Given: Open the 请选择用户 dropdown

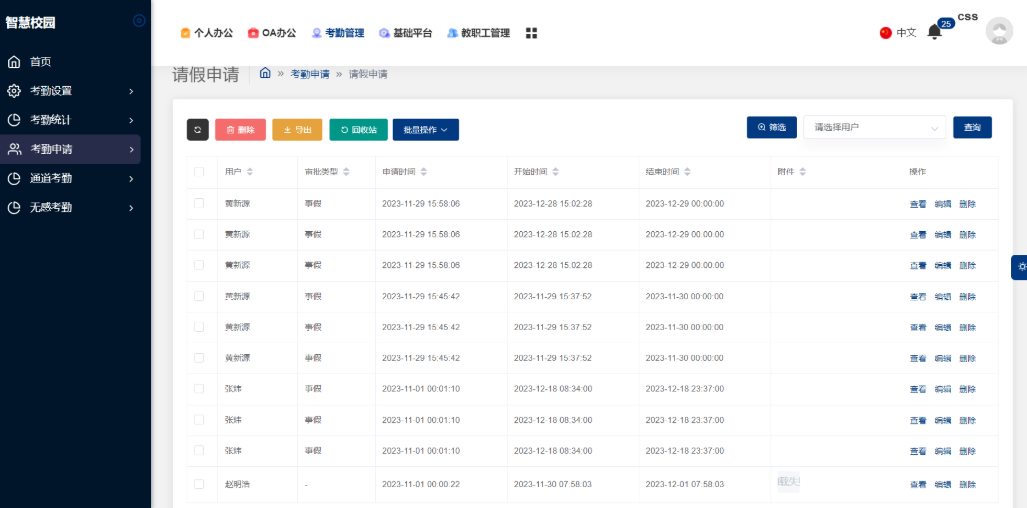Looking at the screenshot, I should click(874, 128).
